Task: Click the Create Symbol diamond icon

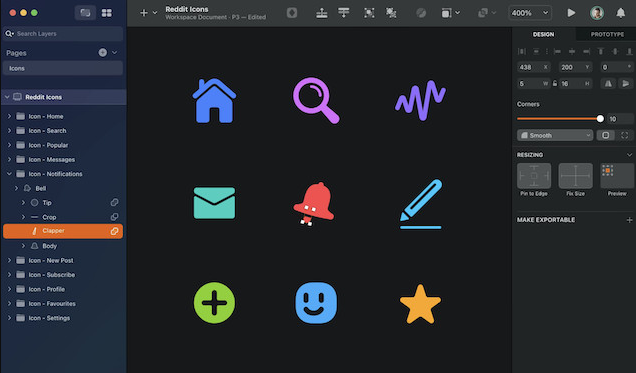Action: click(x=292, y=13)
